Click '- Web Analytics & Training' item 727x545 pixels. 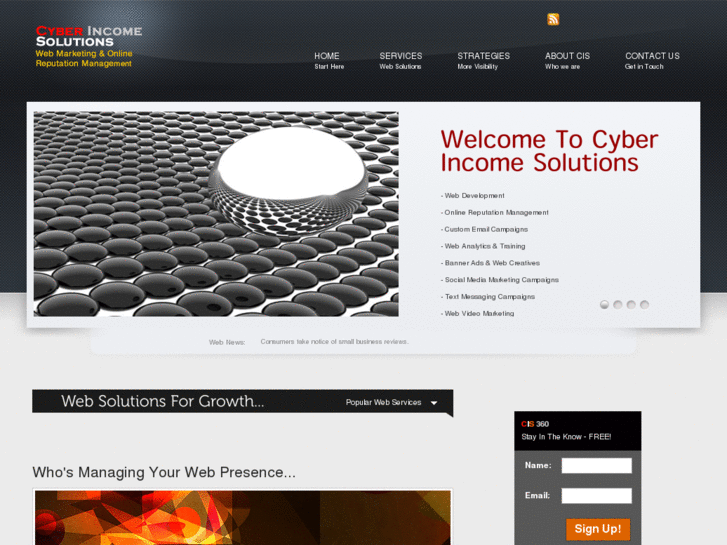click(483, 246)
